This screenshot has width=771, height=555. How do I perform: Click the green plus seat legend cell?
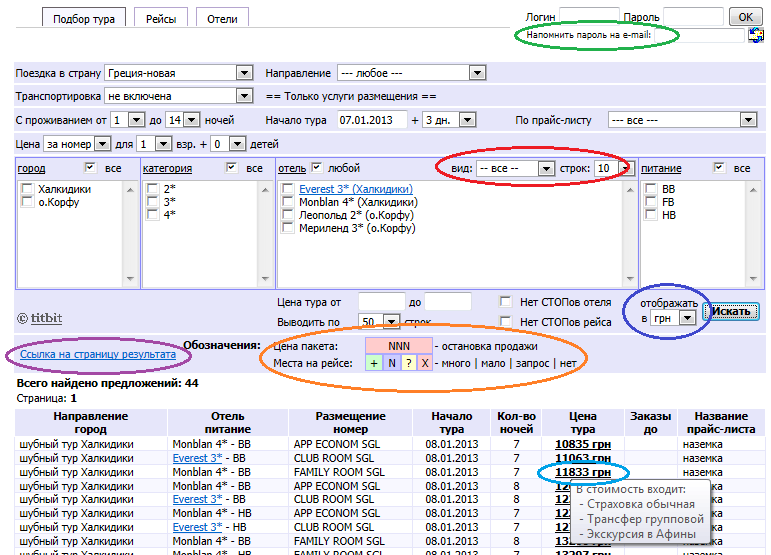(x=374, y=363)
